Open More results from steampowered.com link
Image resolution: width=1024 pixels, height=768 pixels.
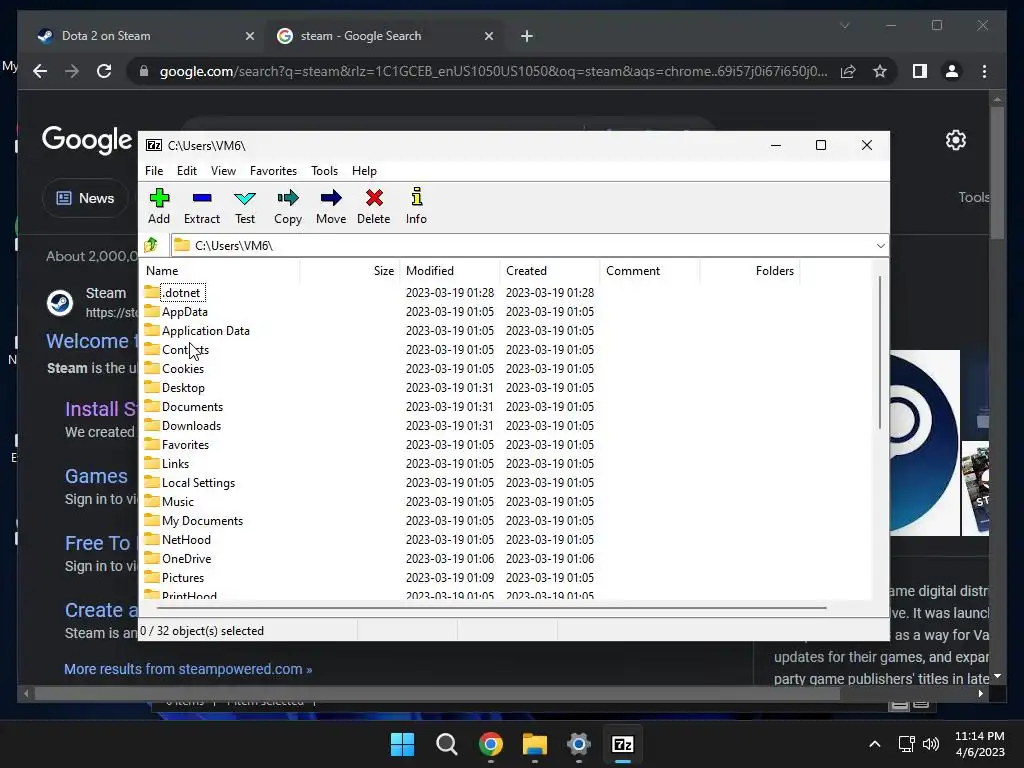click(x=188, y=669)
